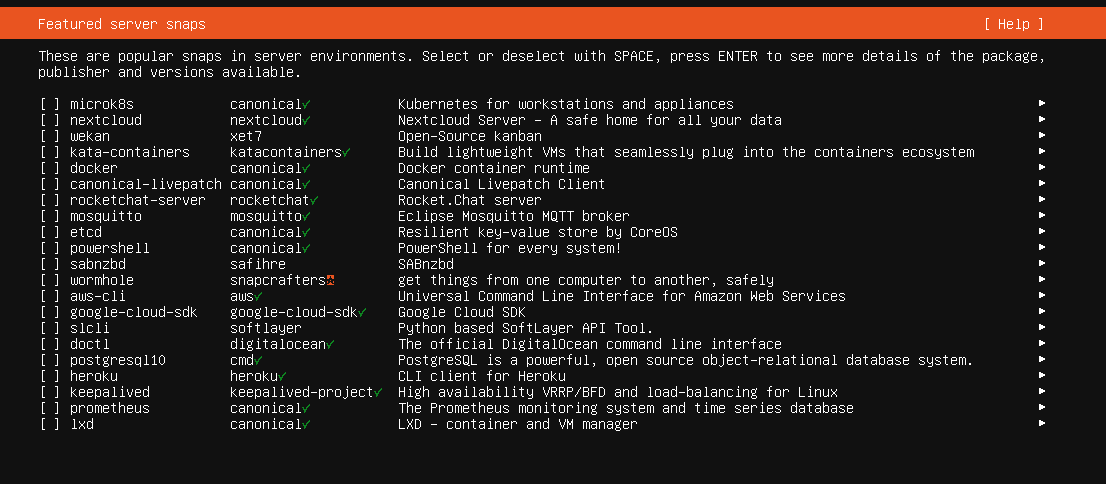Click the orange star badge next to snapcrafters
Image resolution: width=1106 pixels, height=484 pixels.
(x=330, y=281)
